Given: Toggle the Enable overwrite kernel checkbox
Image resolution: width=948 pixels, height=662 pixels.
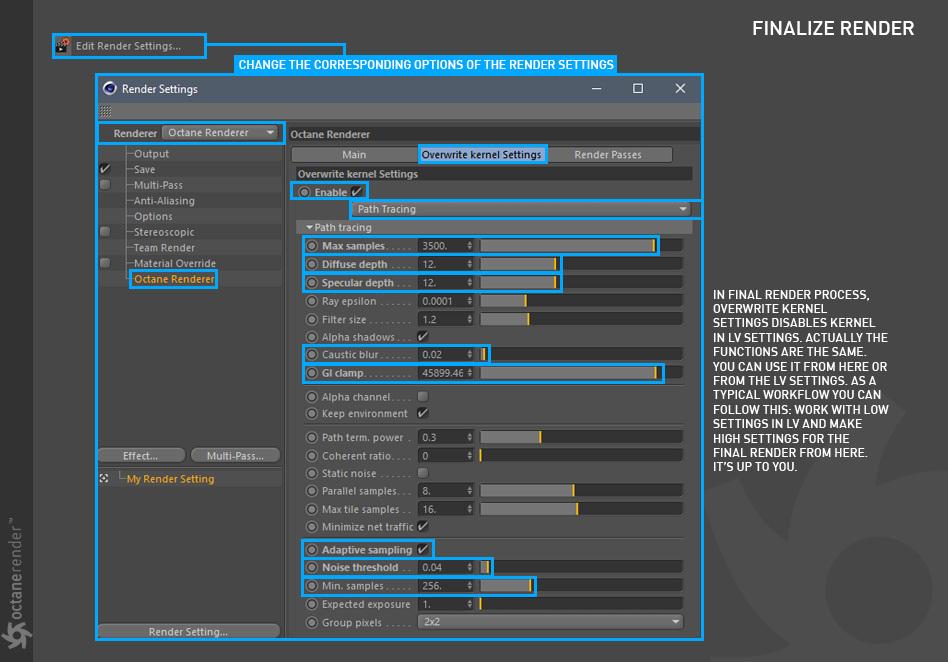Looking at the screenshot, I should point(357,192).
